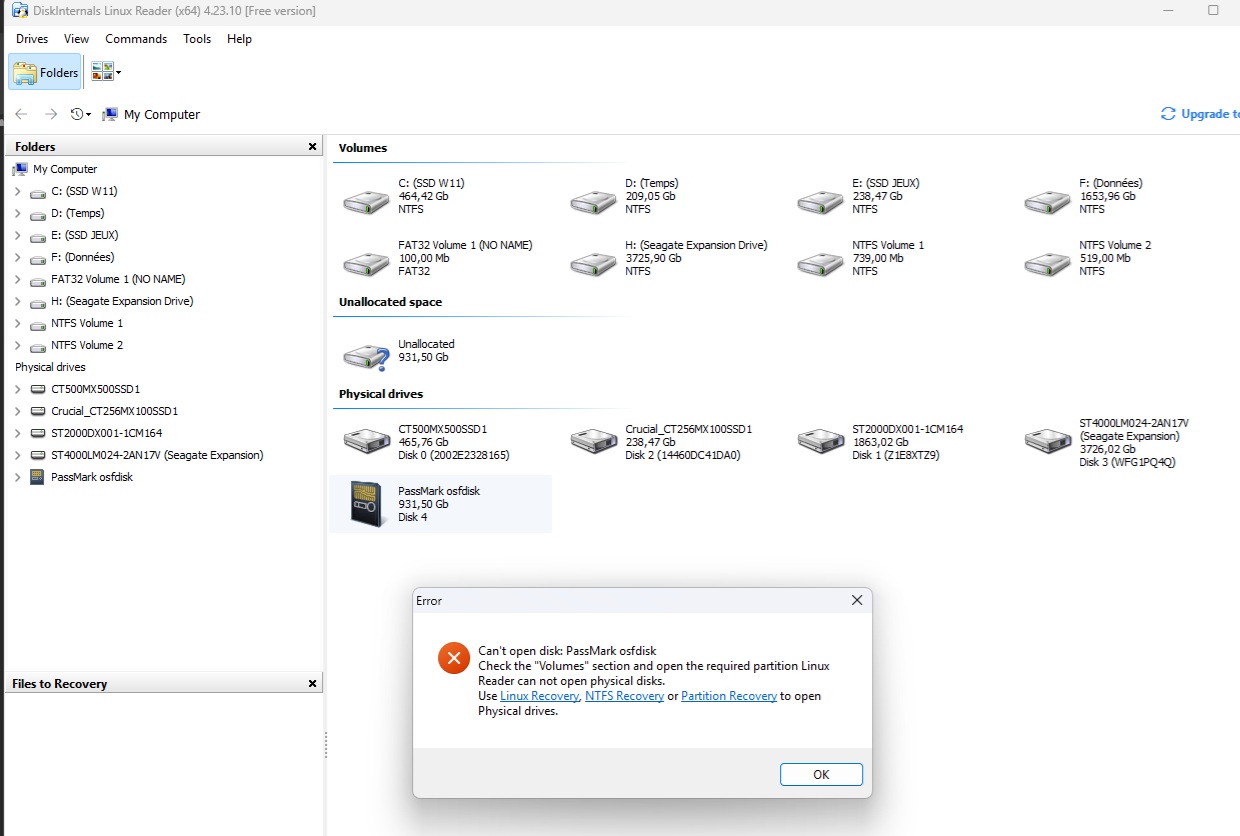1240x836 pixels.
Task: Select PassMark osfdisk in the tree
Action: point(92,477)
